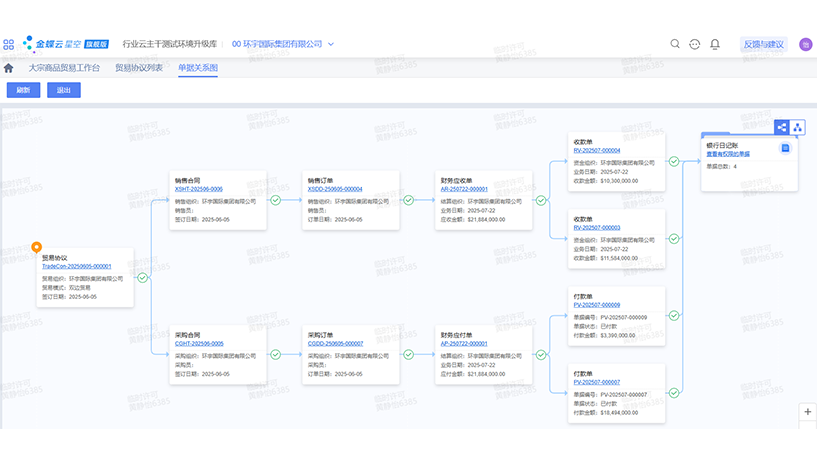The height and width of the screenshot is (459, 817).
Task: Open the TradeCon-20250605-000001 link
Action: (76, 267)
